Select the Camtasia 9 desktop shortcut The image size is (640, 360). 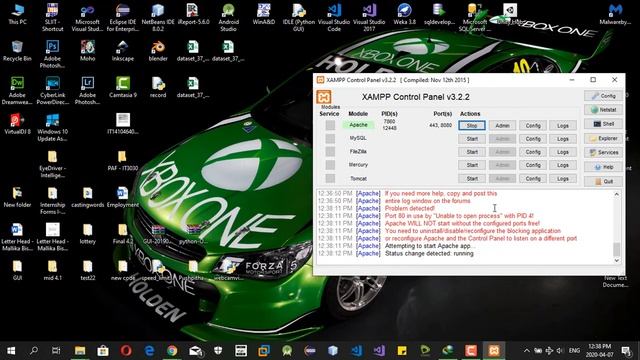(x=123, y=87)
